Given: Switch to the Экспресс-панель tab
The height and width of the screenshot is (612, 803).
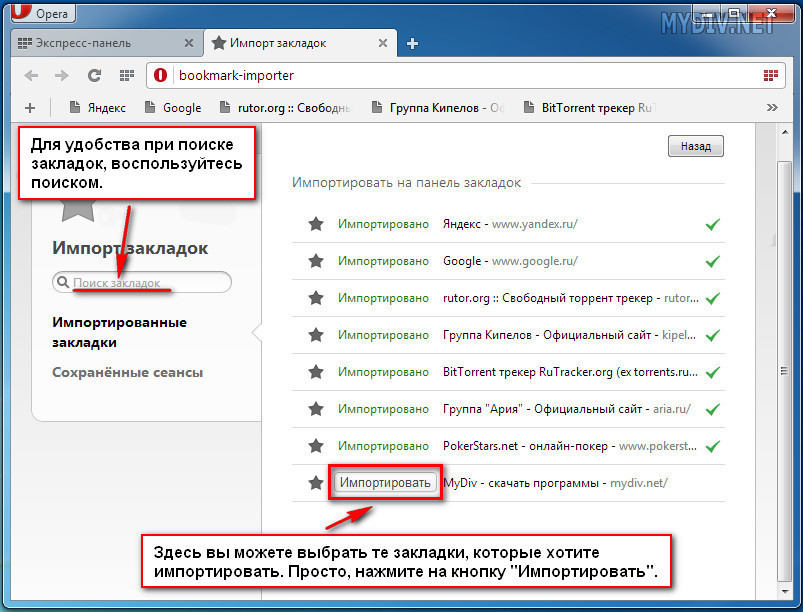Looking at the screenshot, I should click(x=106, y=44).
